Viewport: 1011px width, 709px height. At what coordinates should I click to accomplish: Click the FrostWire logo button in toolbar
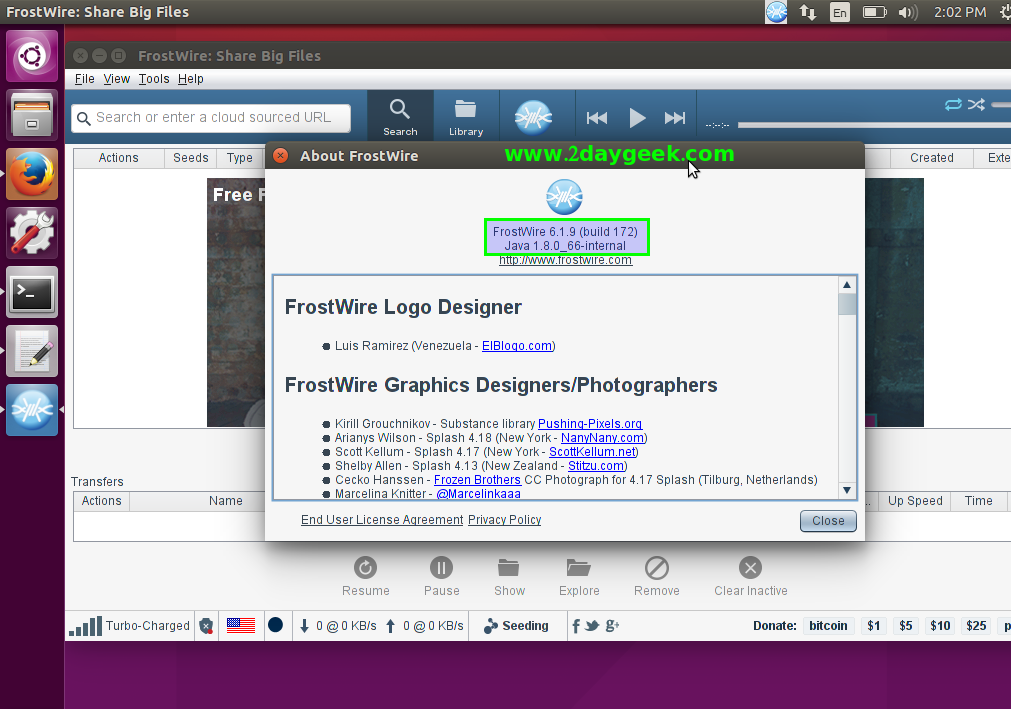coord(533,117)
